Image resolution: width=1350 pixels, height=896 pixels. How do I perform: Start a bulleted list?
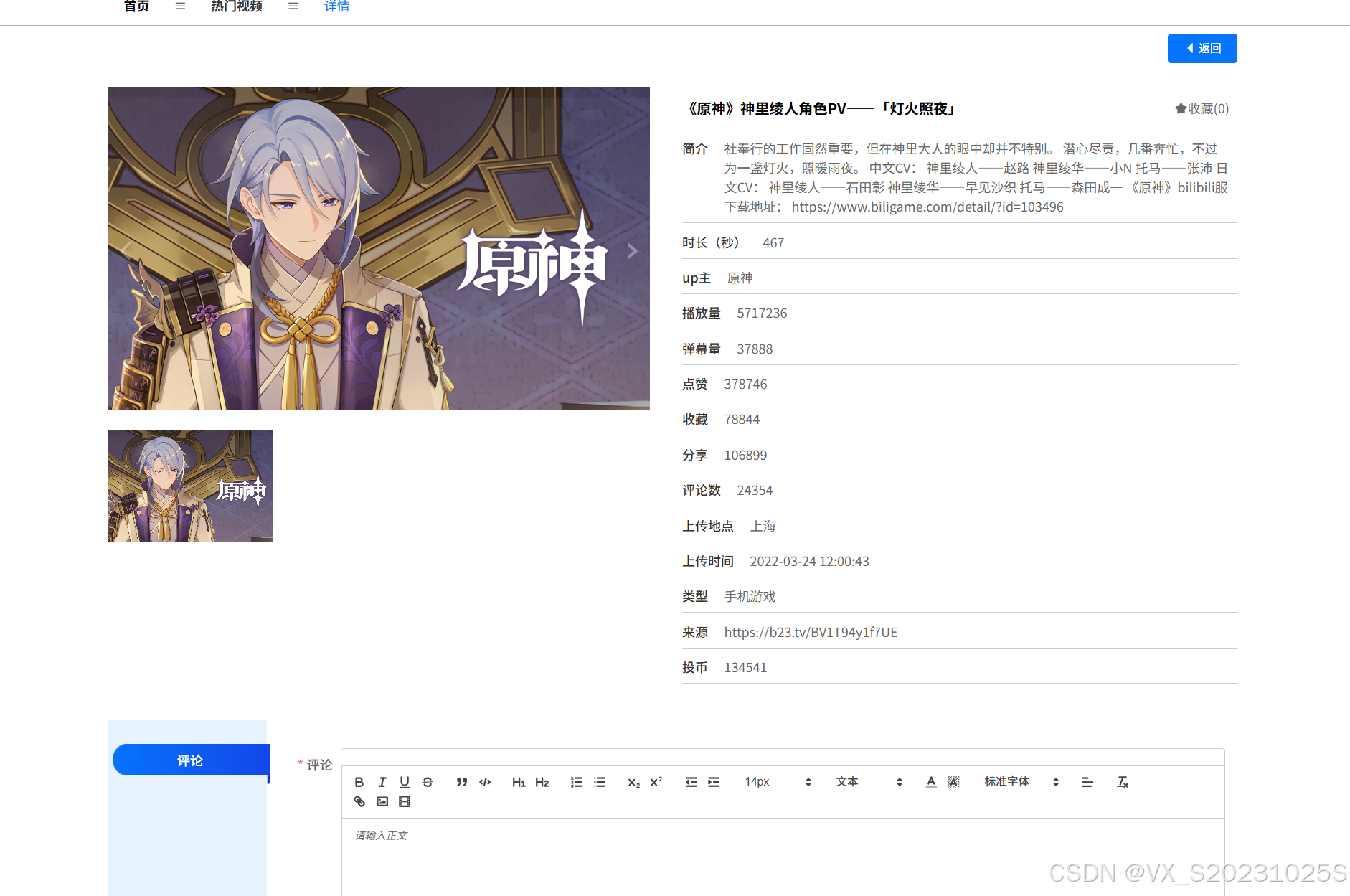[600, 782]
